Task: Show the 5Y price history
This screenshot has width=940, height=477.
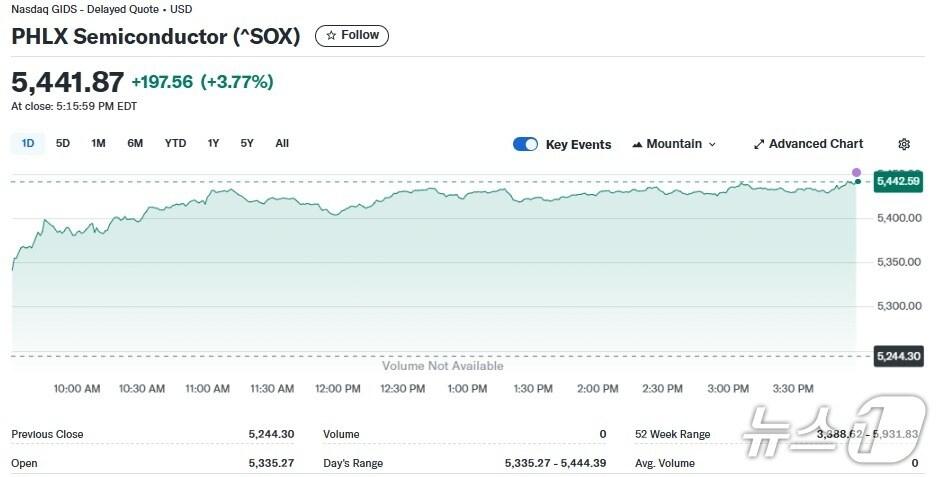Action: [247, 143]
